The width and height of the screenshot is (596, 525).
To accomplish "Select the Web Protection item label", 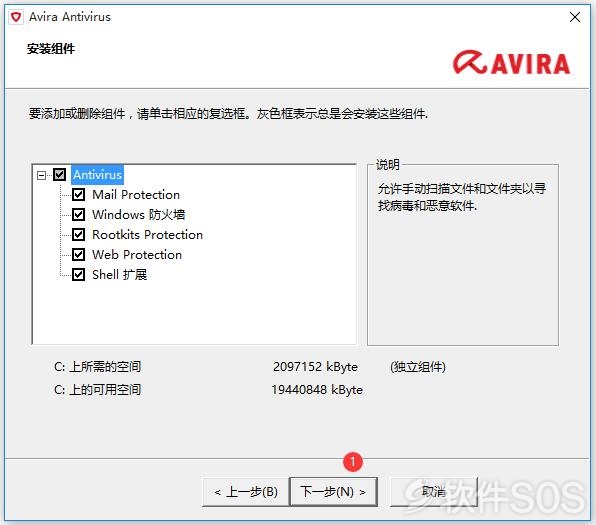I will tap(137, 254).
